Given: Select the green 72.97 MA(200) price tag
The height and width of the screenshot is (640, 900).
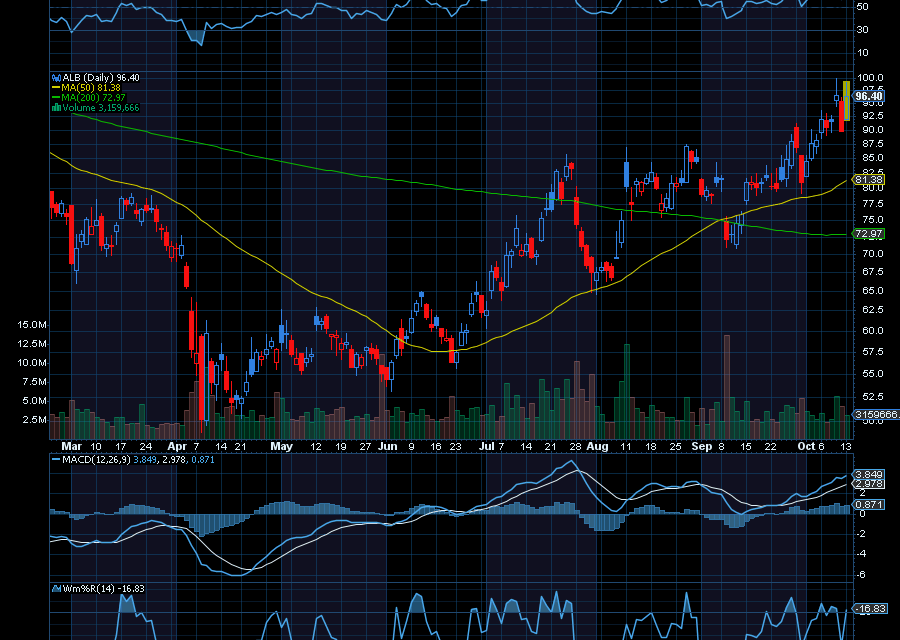Looking at the screenshot, I should click(x=868, y=234).
